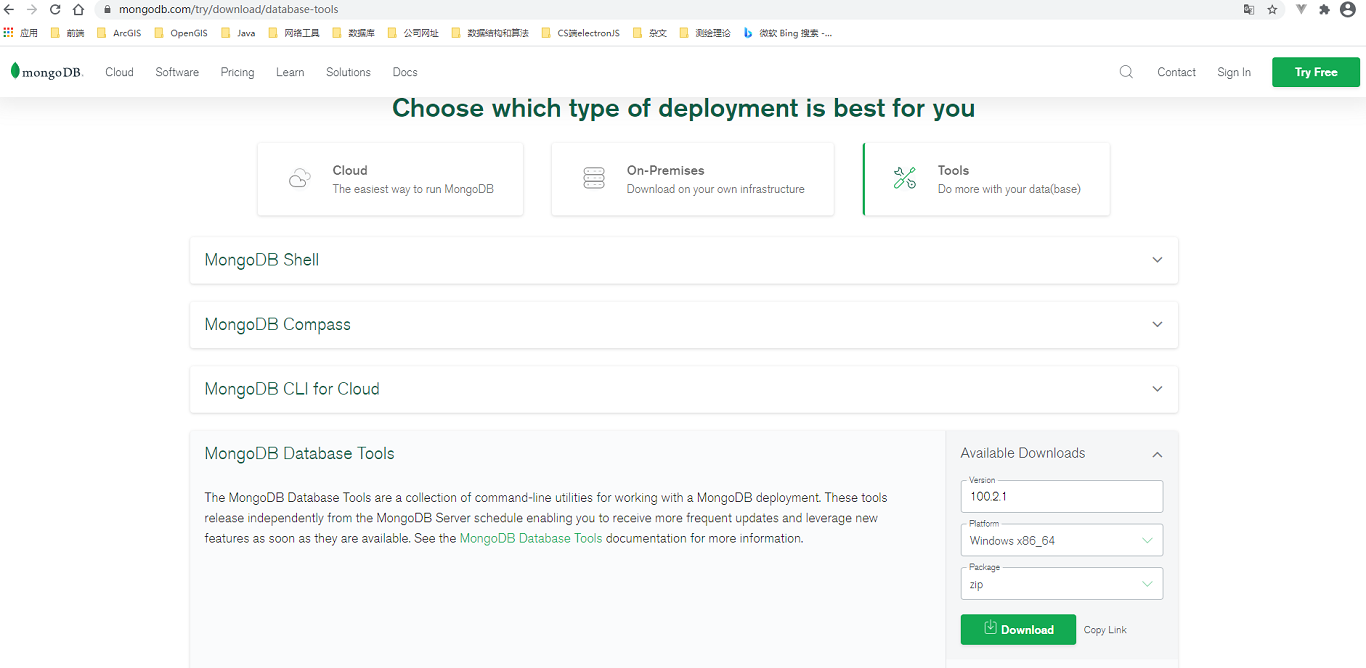Click the translate page icon
The height and width of the screenshot is (668, 1366).
coord(1248,10)
